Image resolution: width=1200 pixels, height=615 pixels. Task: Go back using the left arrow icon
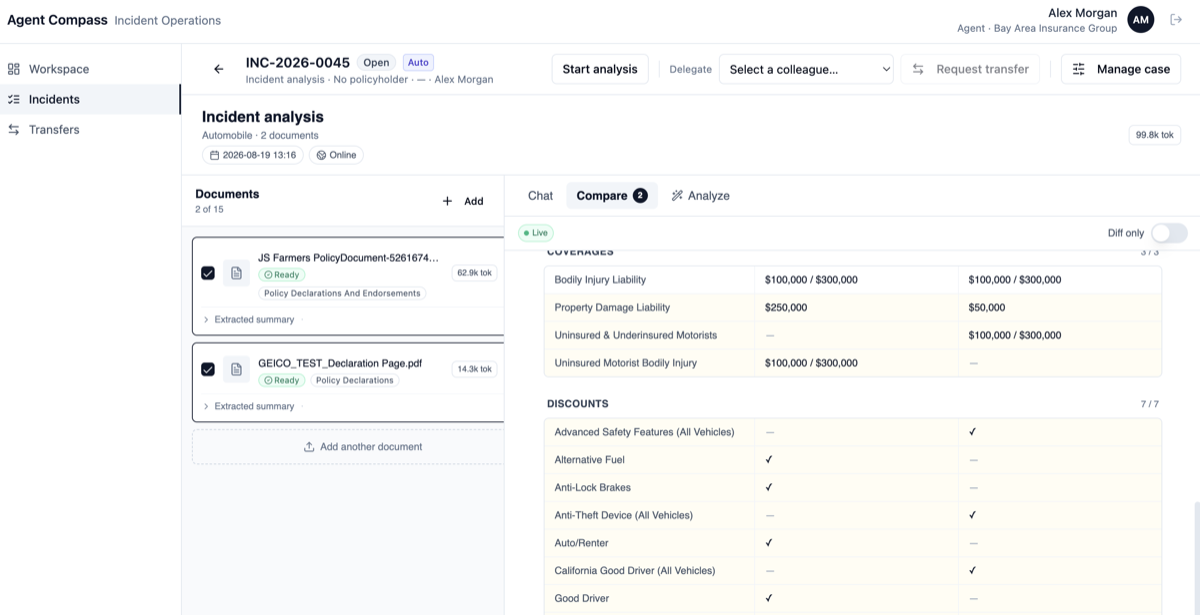pyautogui.click(x=219, y=69)
